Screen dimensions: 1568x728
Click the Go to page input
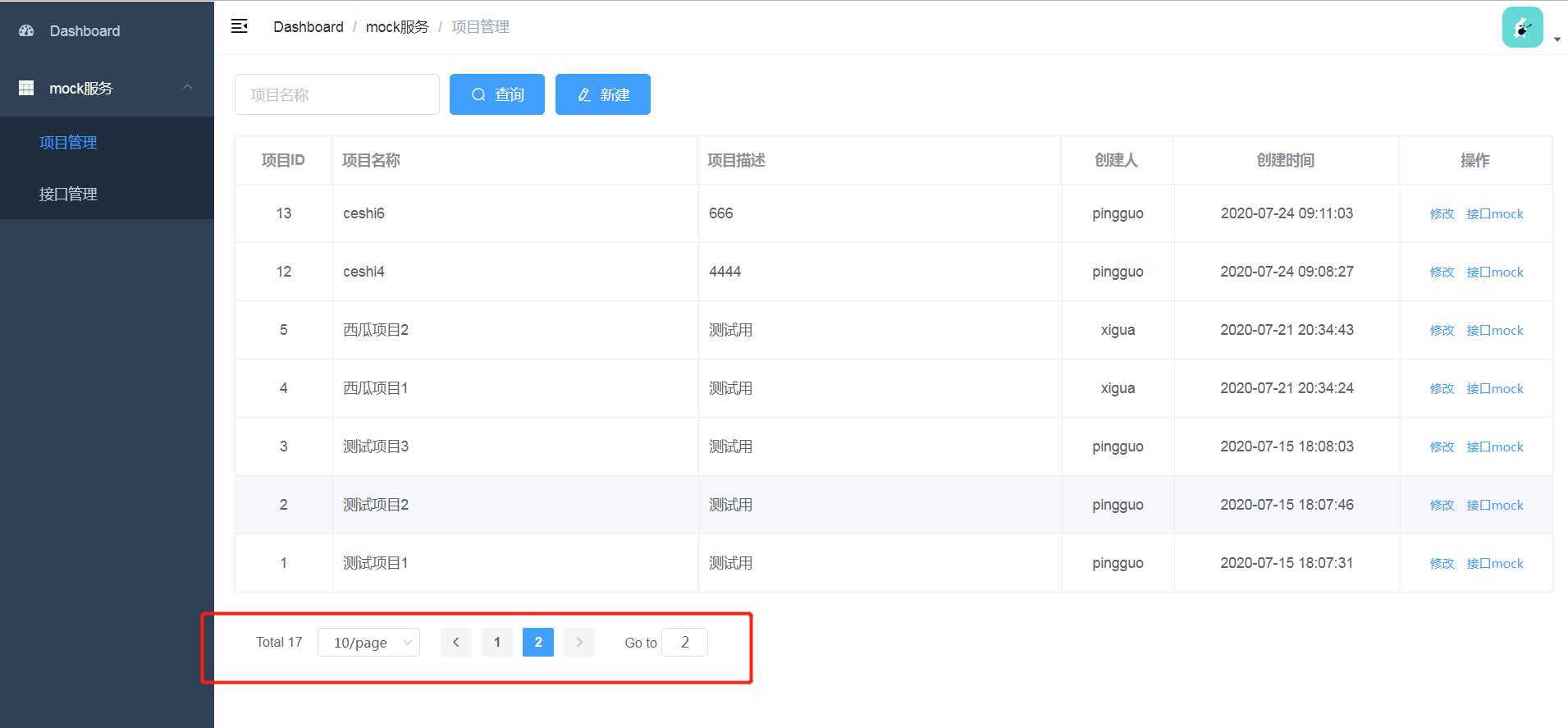click(684, 642)
